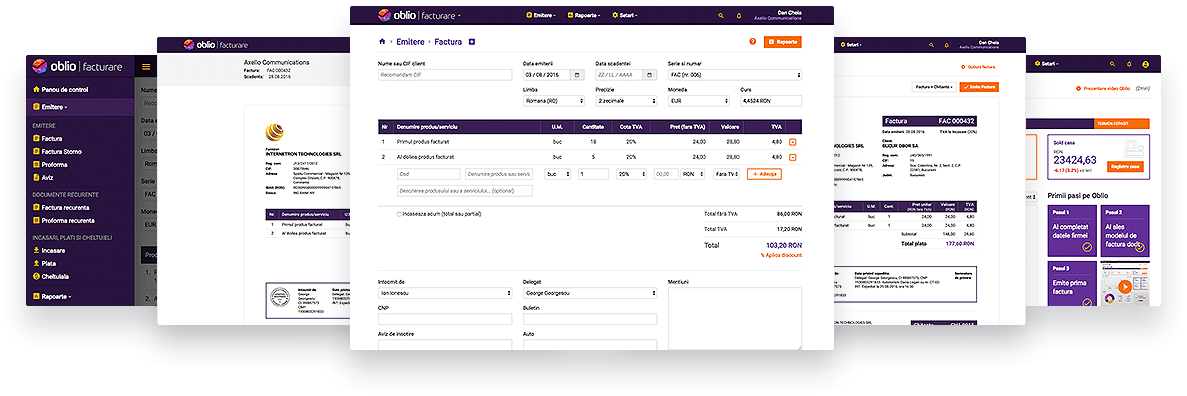The width and height of the screenshot is (1187, 396).
Task: Click Prezentare video Oblio link
Action: click(x=1102, y=89)
